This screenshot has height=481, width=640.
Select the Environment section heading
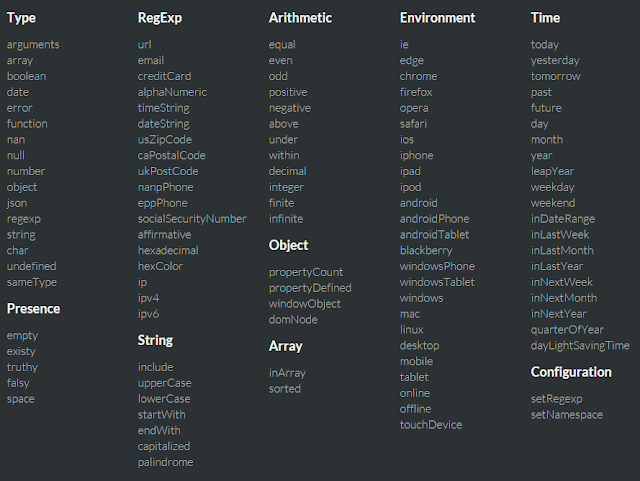(437, 18)
